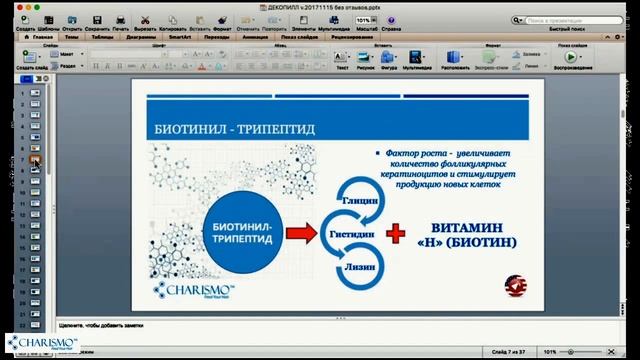Switch to the Рецензирование (Review) tab

pyautogui.click(x=352, y=37)
